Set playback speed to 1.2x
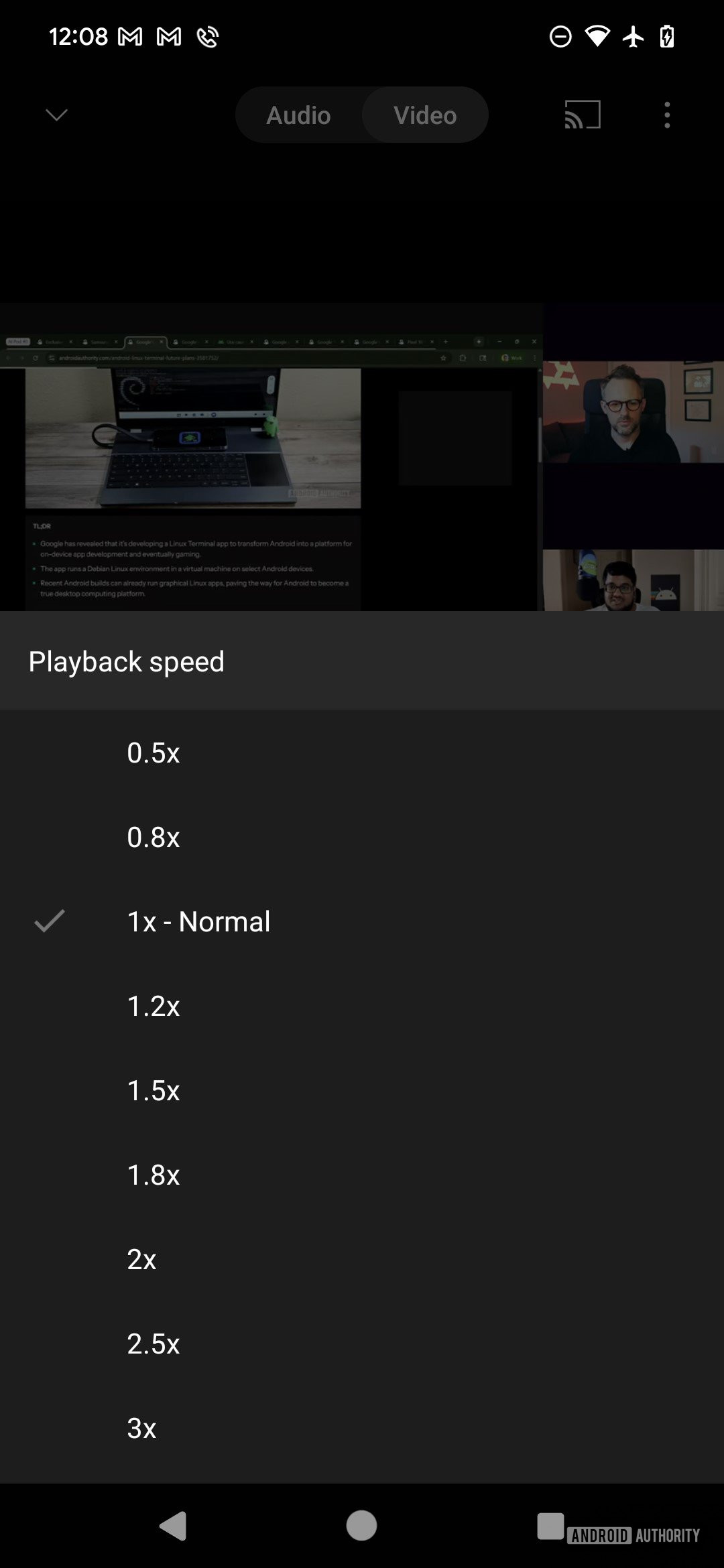724x1568 pixels. point(362,1006)
